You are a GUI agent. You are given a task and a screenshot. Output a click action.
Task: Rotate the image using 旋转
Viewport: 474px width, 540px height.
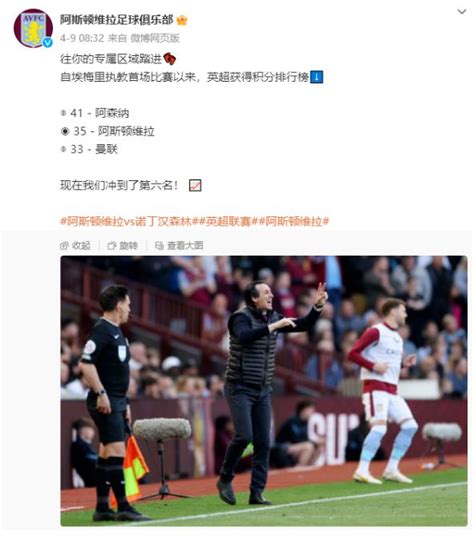(x=122, y=245)
